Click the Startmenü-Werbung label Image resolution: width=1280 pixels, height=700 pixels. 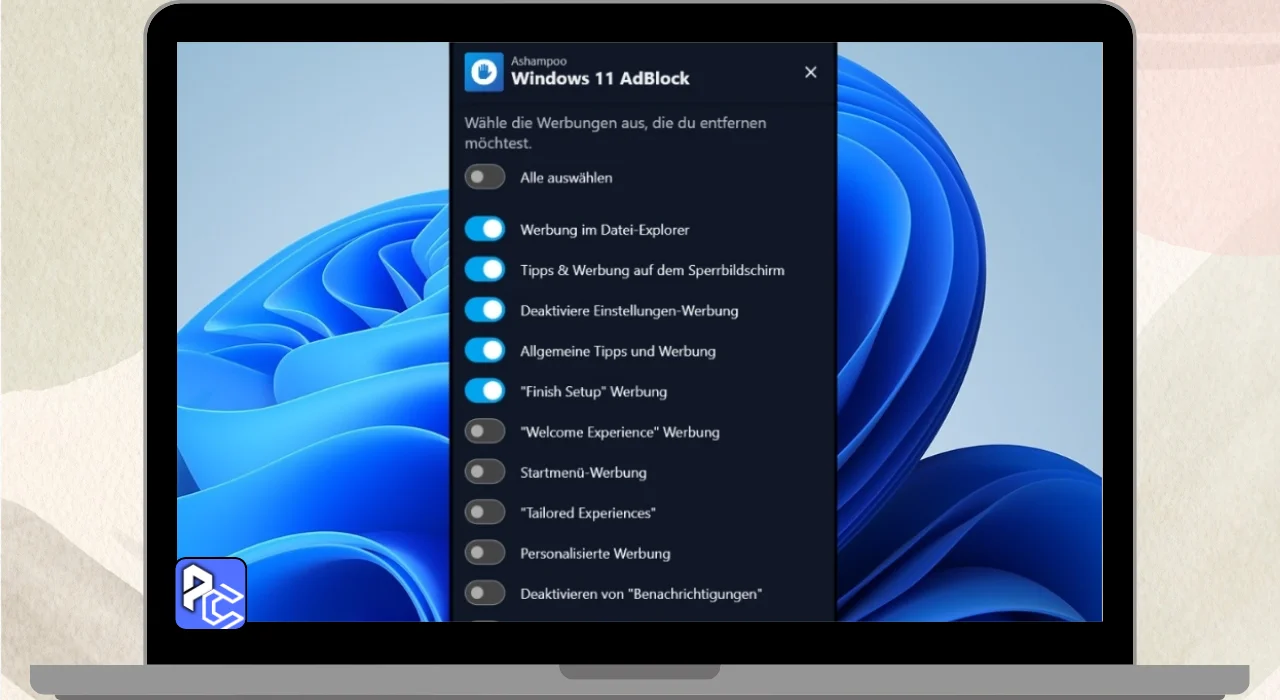click(x=583, y=472)
